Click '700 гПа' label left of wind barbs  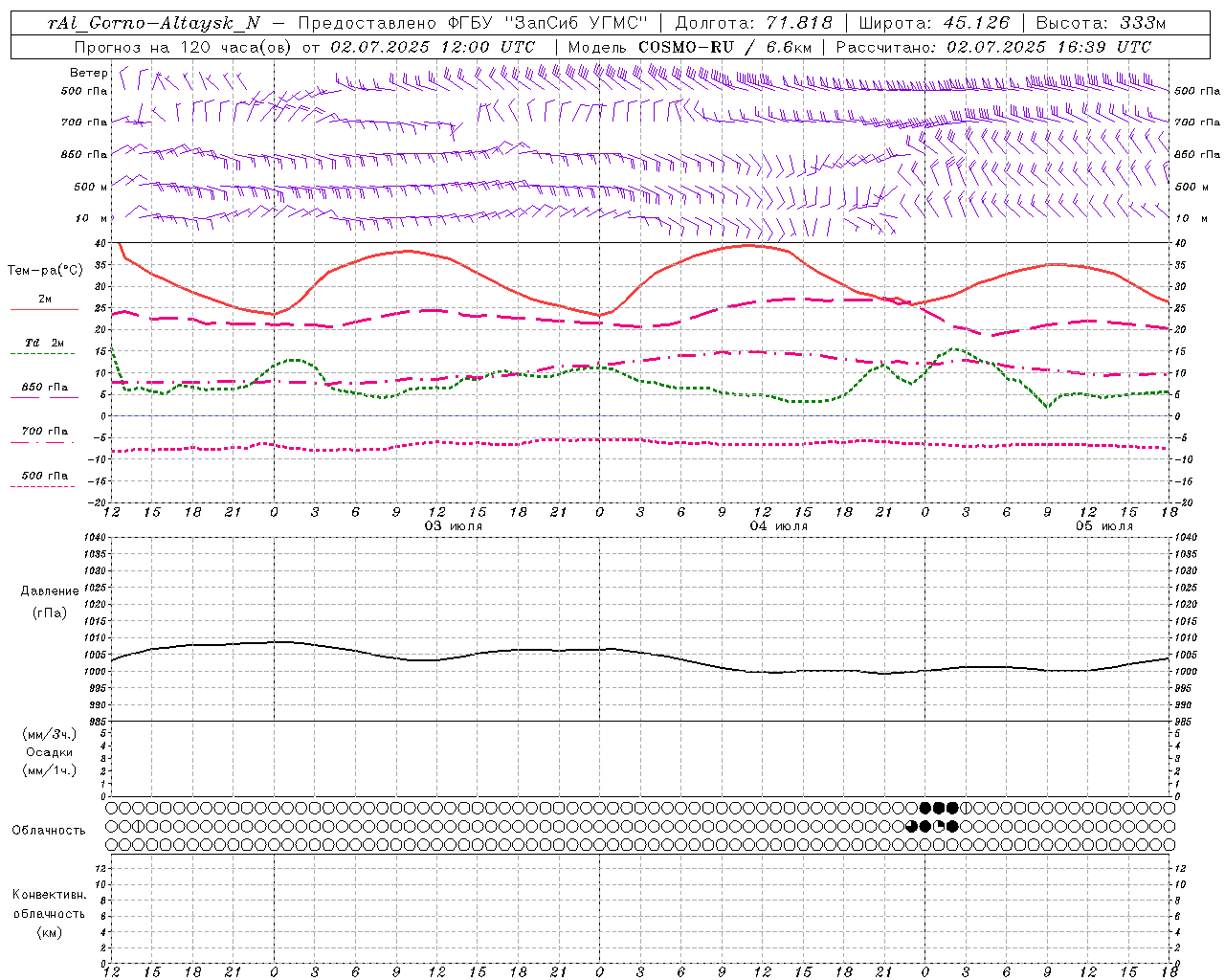[84, 122]
